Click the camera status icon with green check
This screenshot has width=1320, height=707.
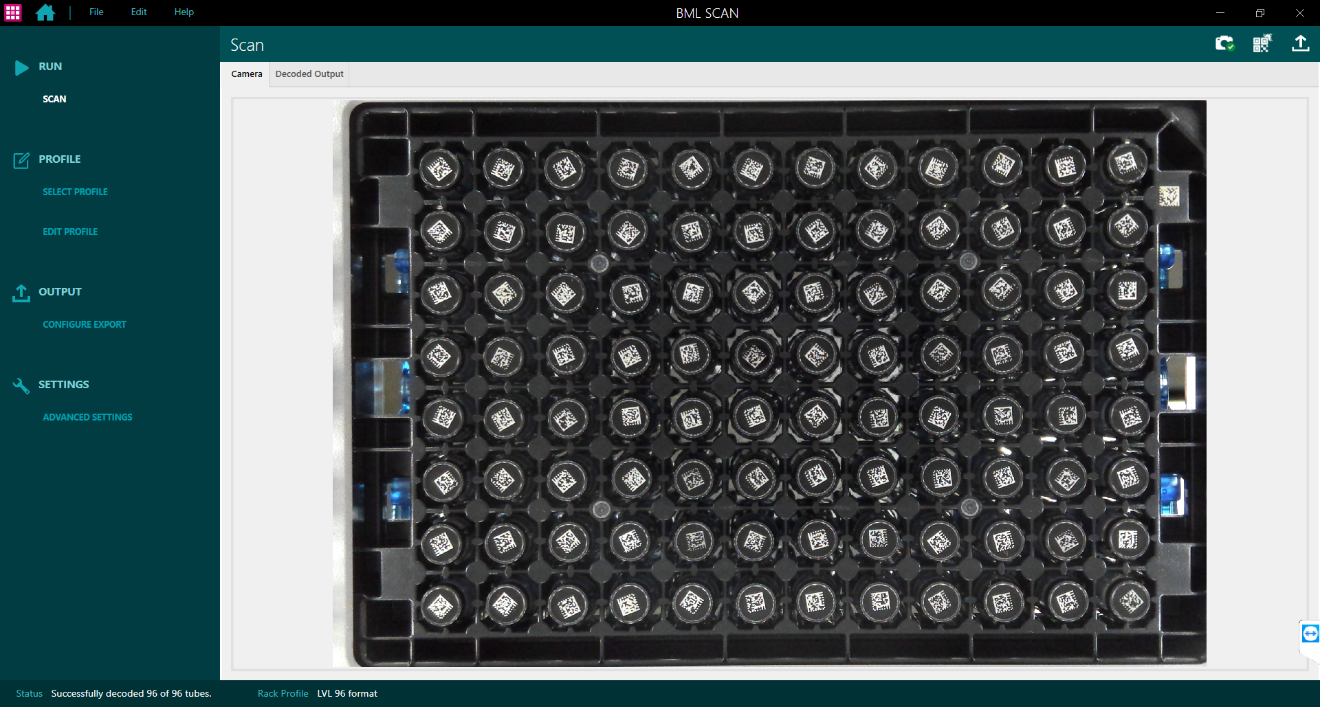coord(1224,43)
